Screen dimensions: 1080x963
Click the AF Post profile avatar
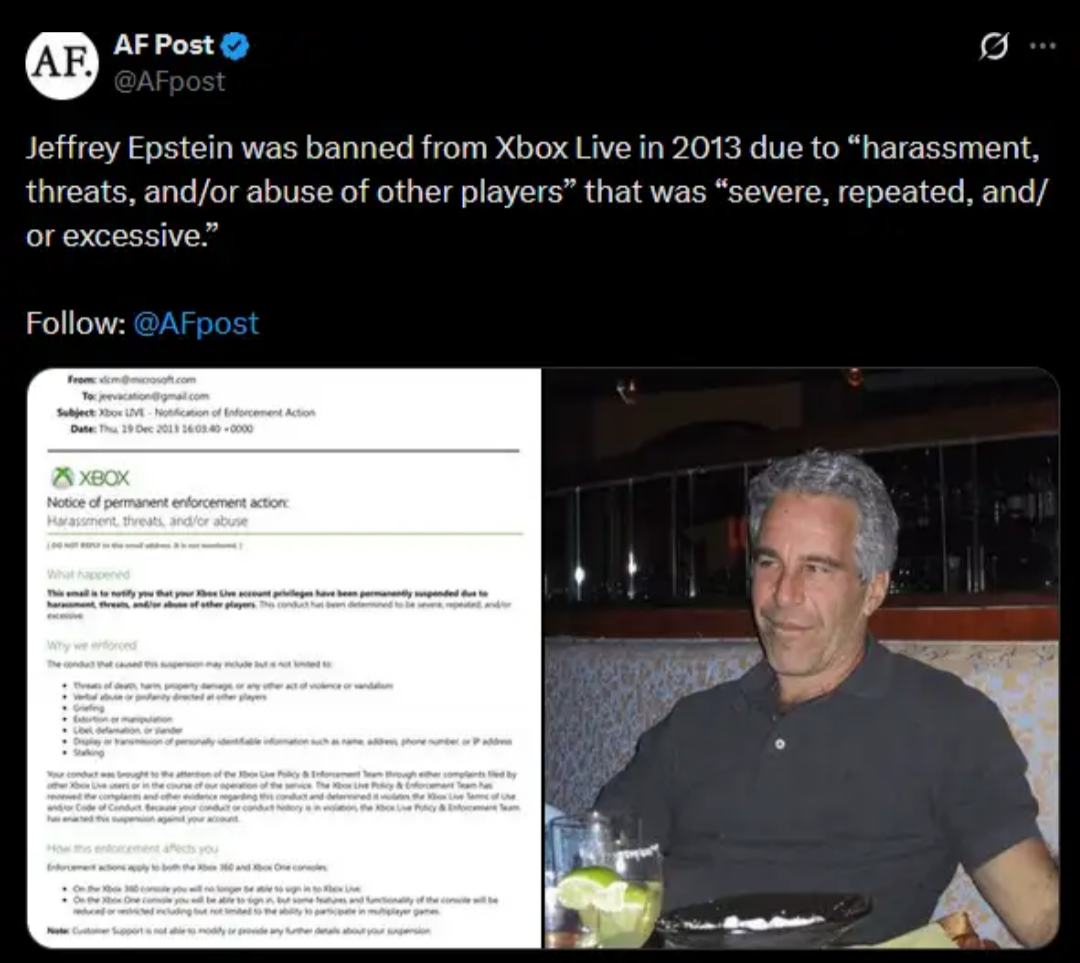coord(62,64)
